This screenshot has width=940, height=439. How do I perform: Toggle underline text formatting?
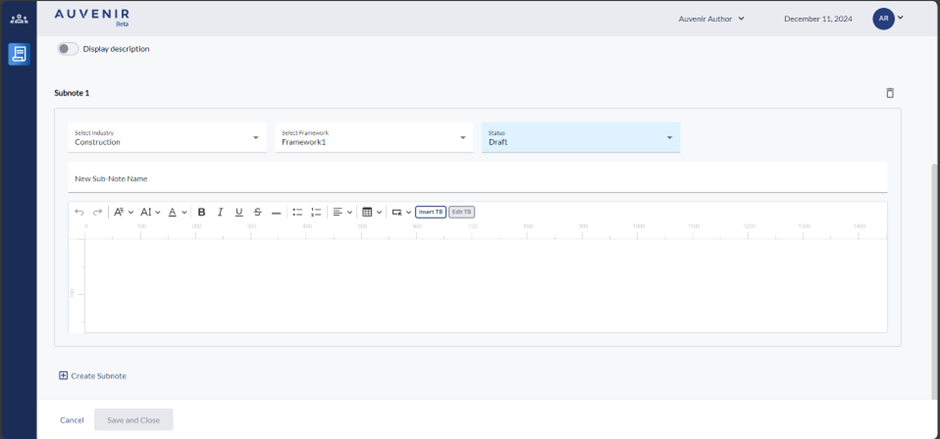coord(239,212)
